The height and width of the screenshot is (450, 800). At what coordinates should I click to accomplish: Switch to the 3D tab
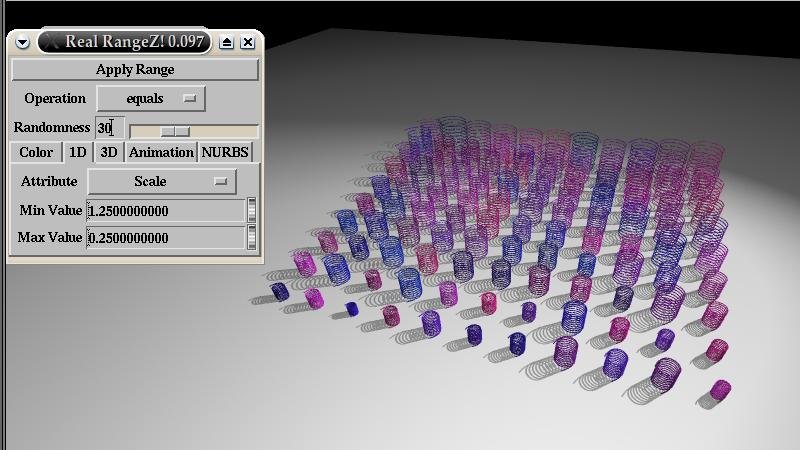coord(109,152)
